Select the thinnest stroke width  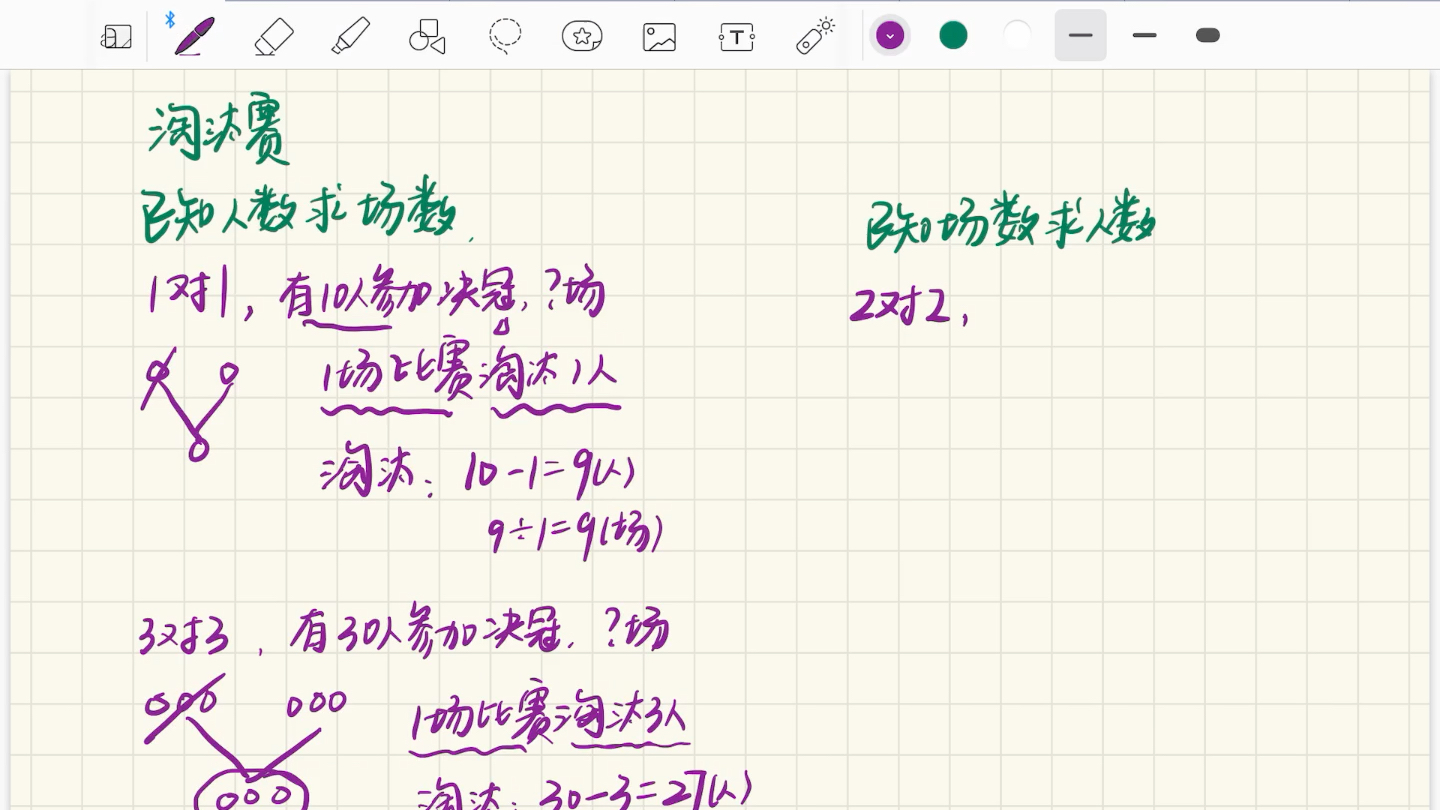point(1081,36)
